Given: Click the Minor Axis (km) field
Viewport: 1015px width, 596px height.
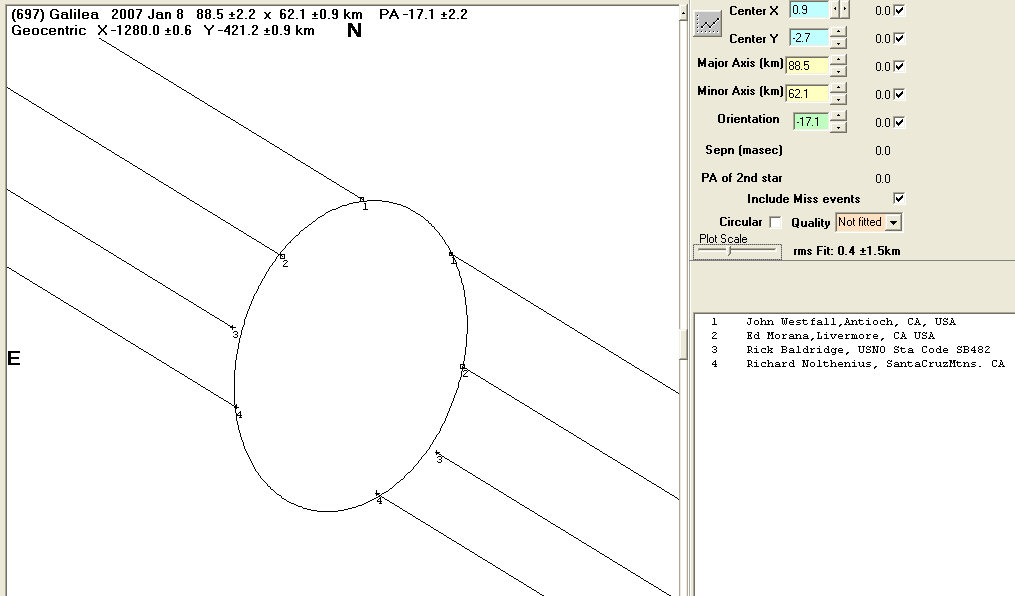Looking at the screenshot, I should [807, 93].
